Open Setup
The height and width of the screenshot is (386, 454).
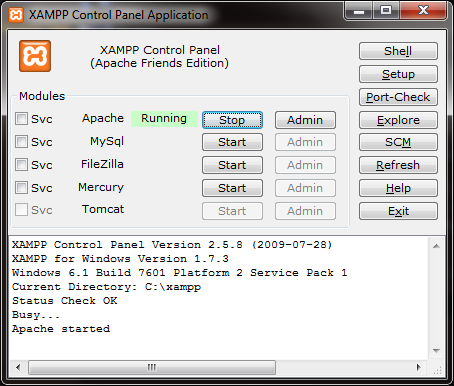(398, 74)
